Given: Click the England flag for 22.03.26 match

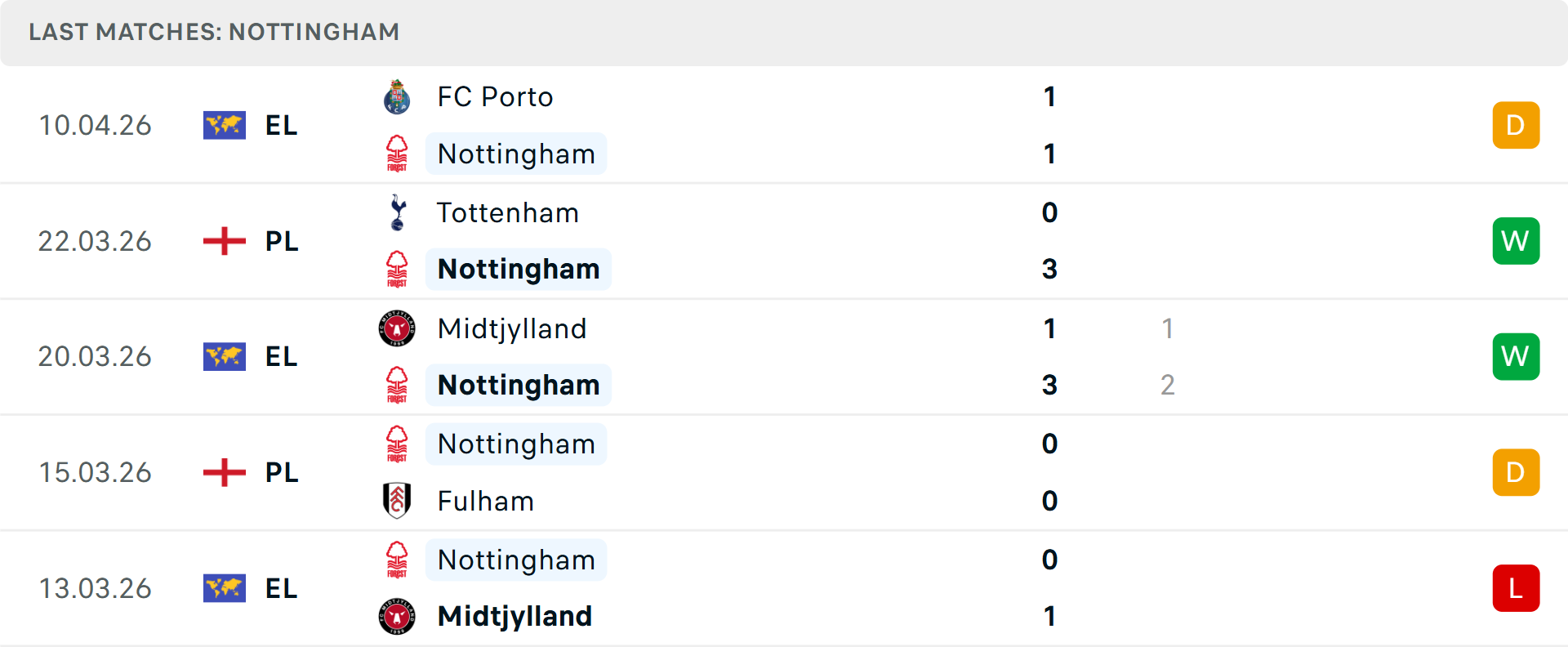Looking at the screenshot, I should (x=225, y=241).
